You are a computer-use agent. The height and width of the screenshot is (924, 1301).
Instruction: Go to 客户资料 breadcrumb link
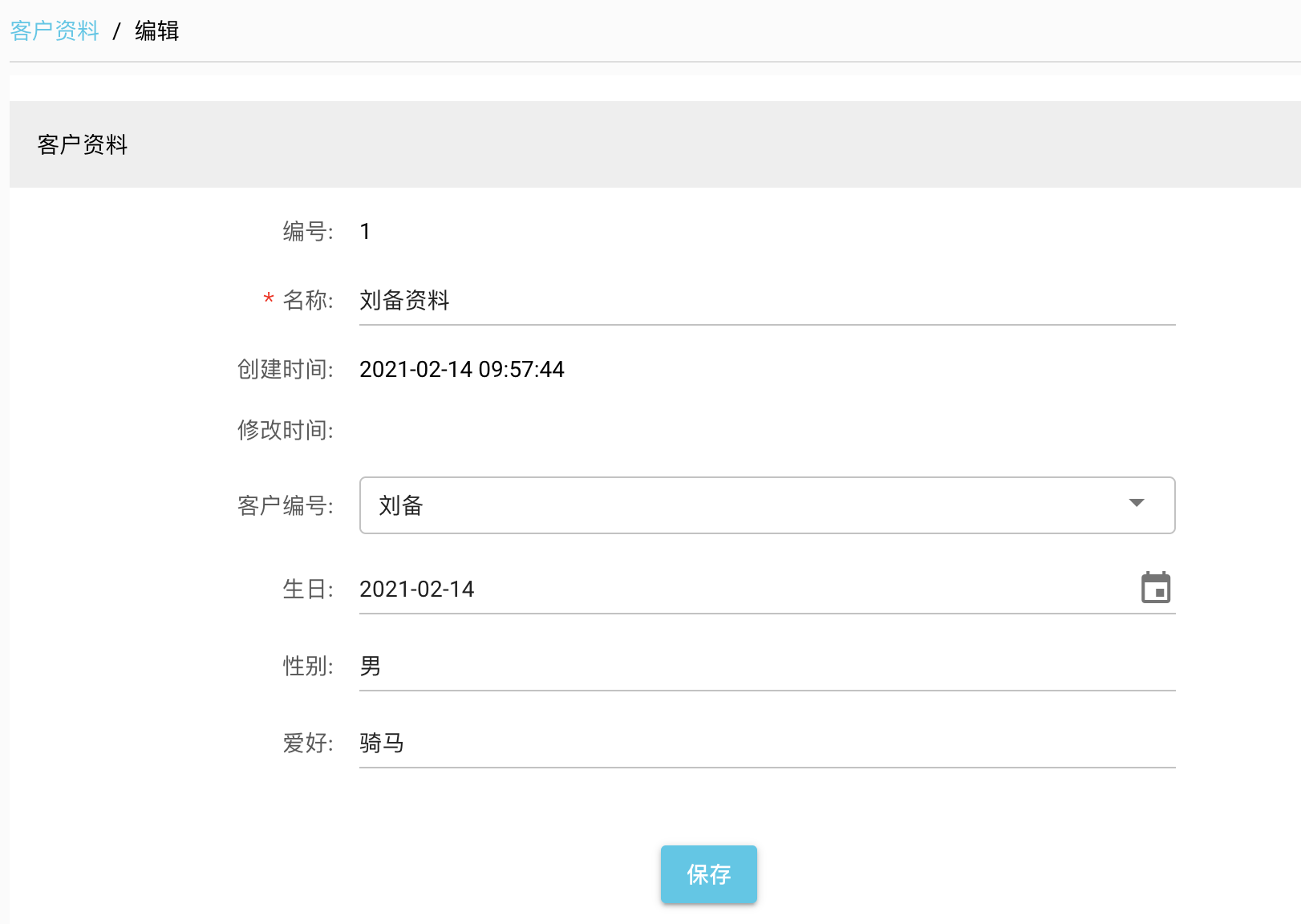pos(55,30)
